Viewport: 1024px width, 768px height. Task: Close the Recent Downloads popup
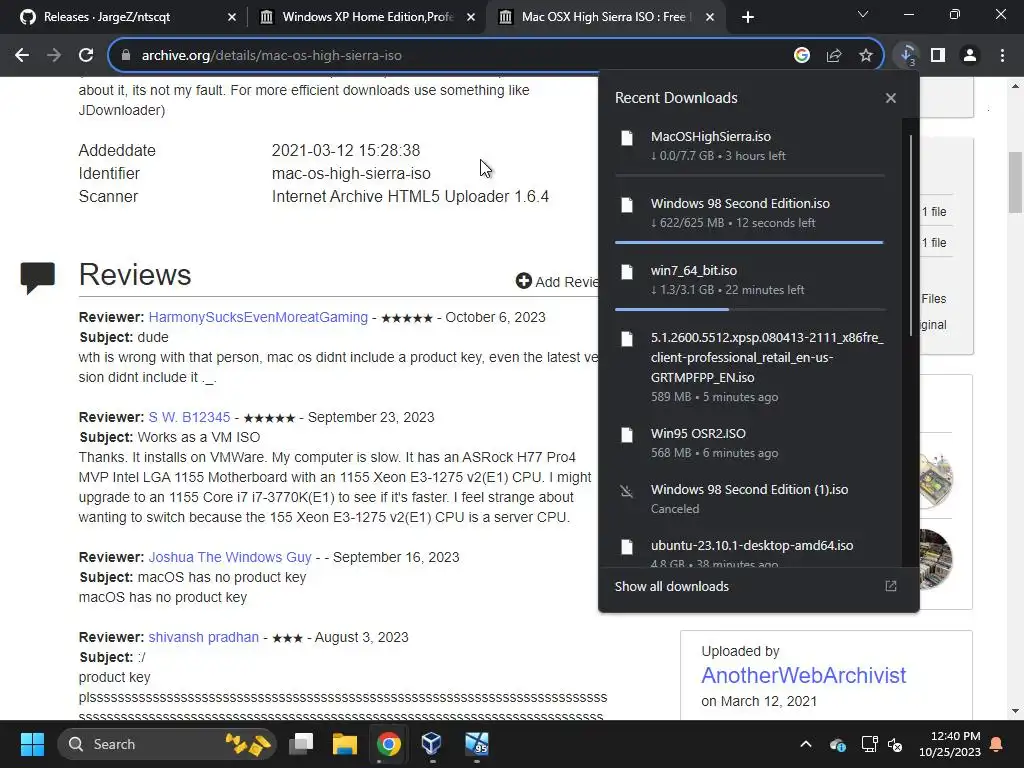pyautogui.click(x=891, y=98)
